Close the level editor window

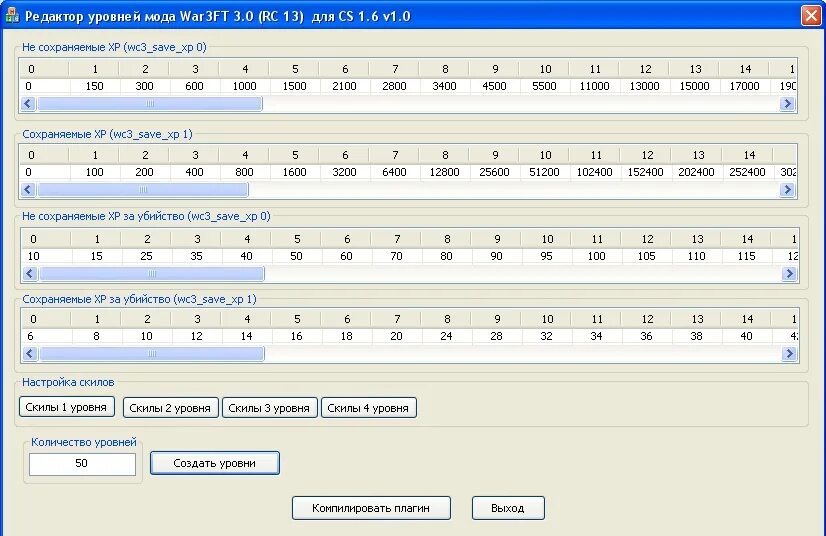811,15
